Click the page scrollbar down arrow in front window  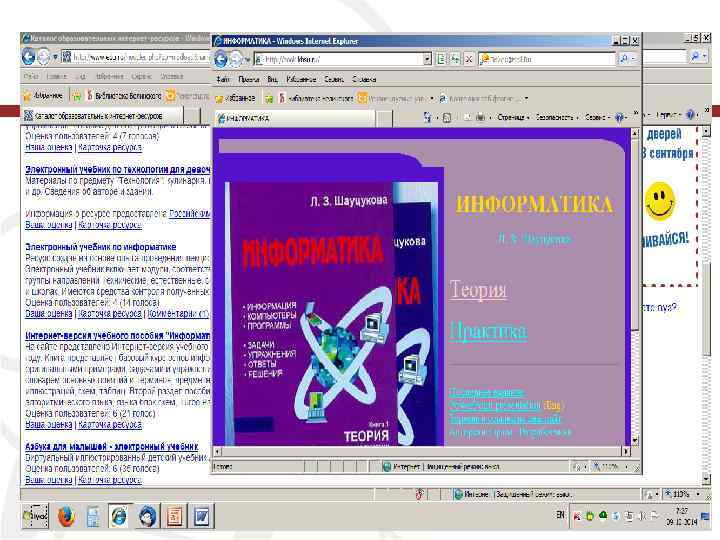[x=635, y=441]
